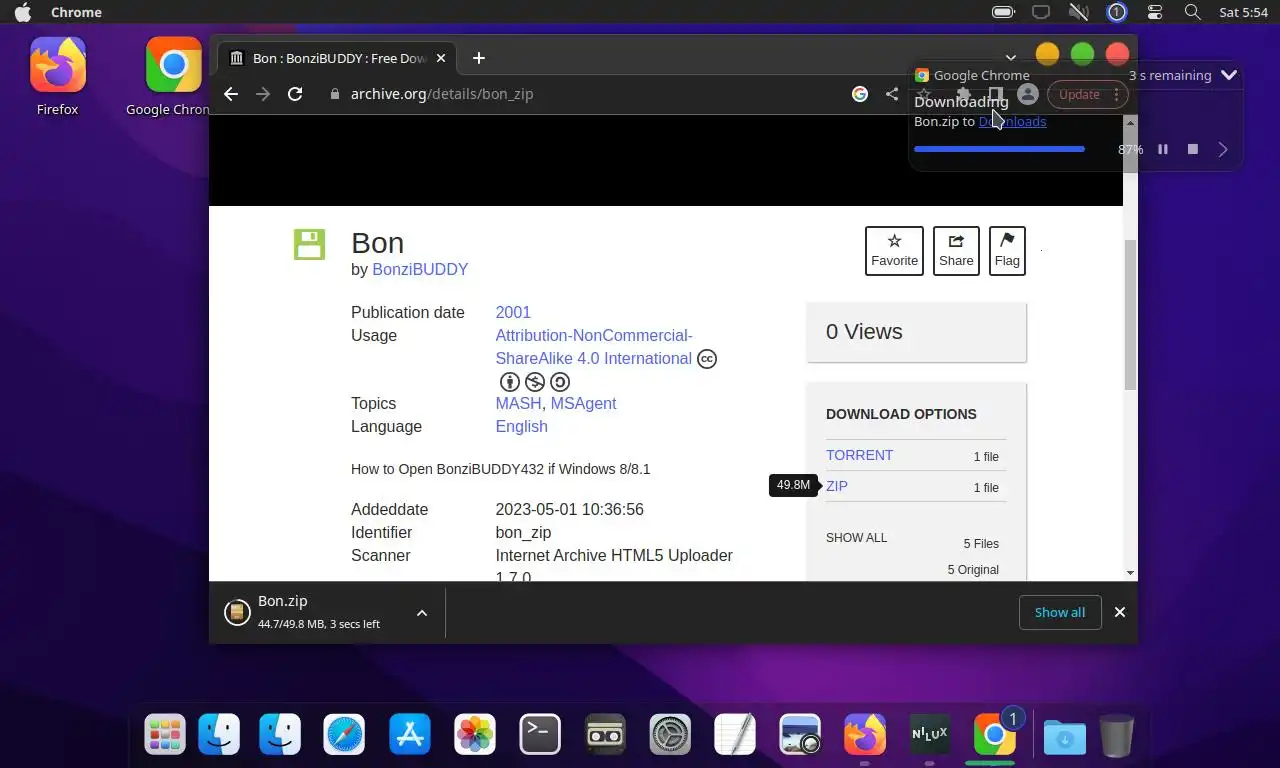Close the BonziBUDDY browser tab

[442, 58]
